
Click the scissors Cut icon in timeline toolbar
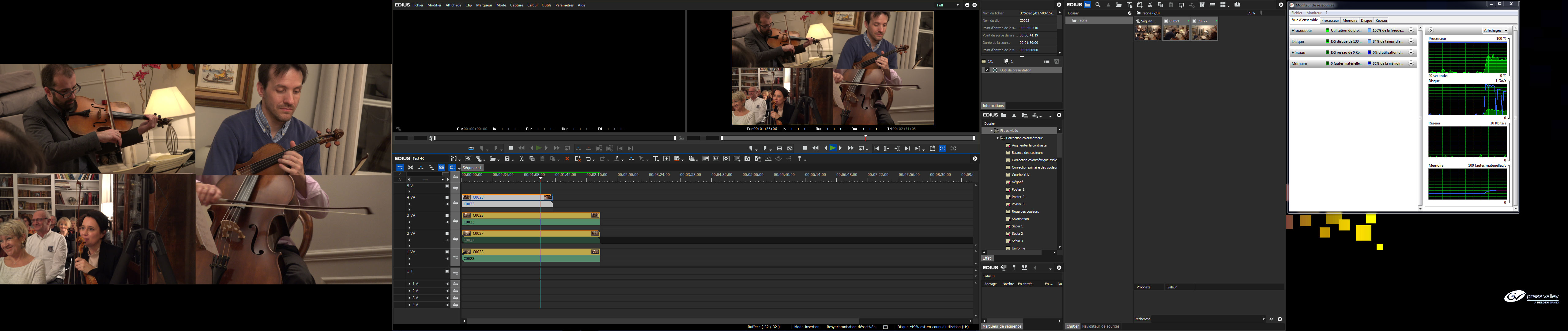pyautogui.click(x=522, y=158)
